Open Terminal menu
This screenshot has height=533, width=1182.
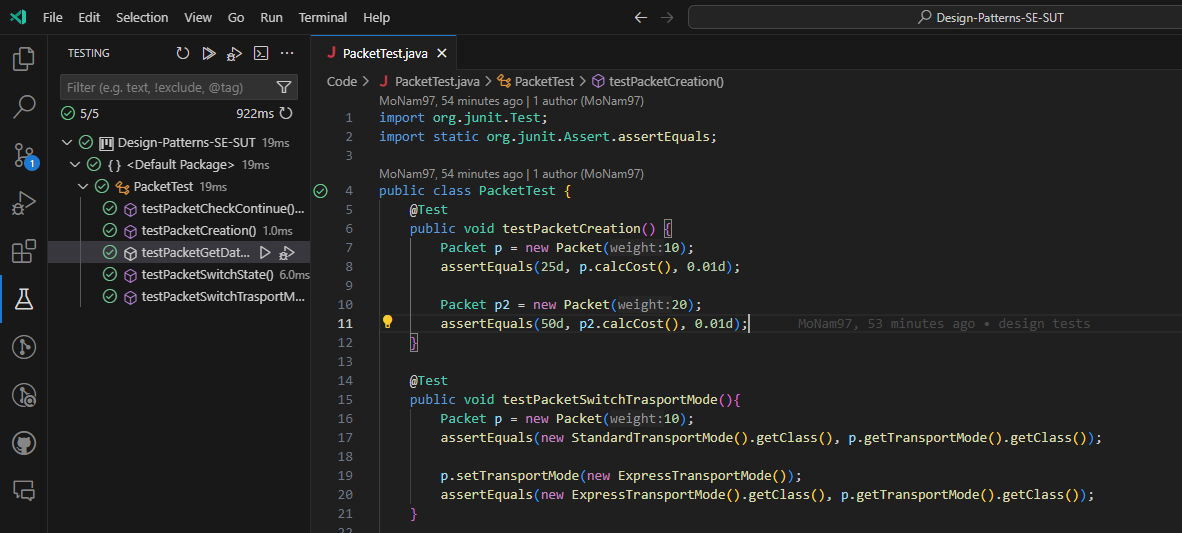[x=323, y=17]
